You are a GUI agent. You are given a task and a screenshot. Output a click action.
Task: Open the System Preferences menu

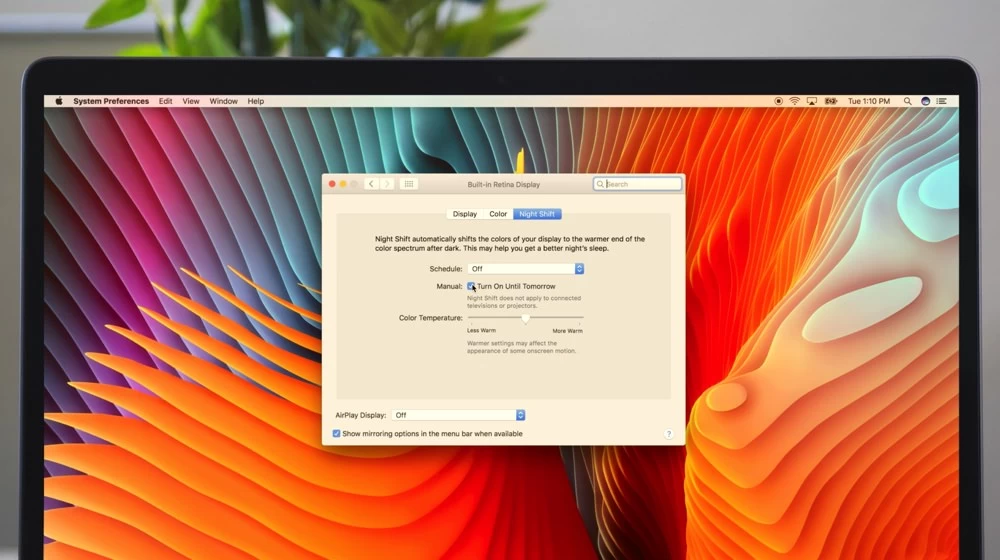[111, 101]
